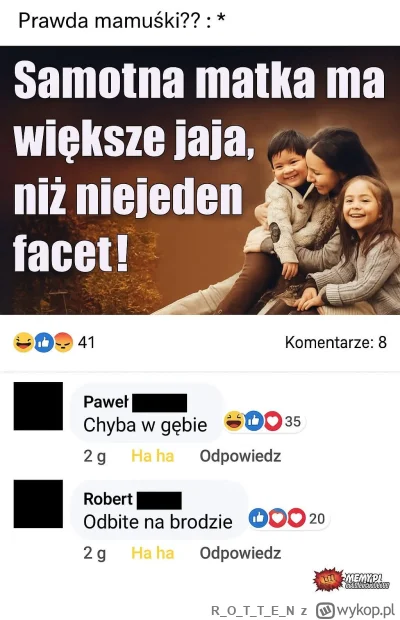Click the thumbs-up reaction icon under the post

click(43, 342)
